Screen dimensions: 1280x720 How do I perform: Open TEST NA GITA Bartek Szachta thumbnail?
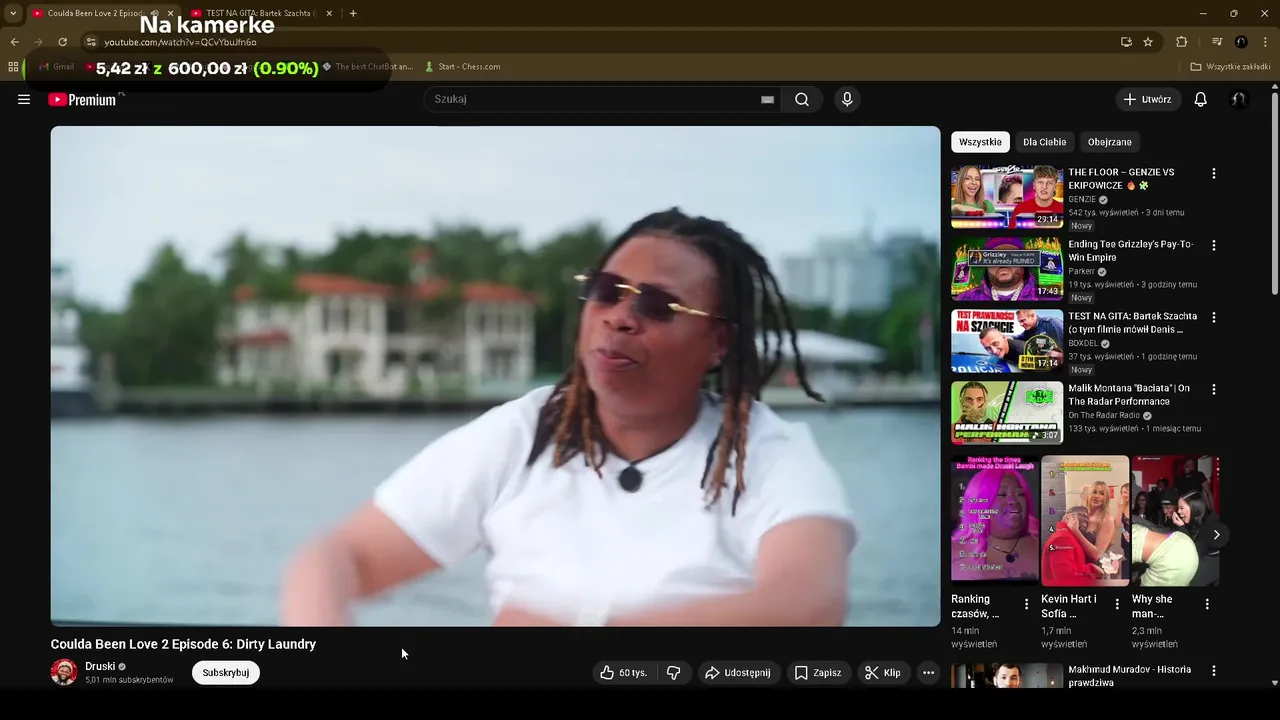click(1007, 341)
